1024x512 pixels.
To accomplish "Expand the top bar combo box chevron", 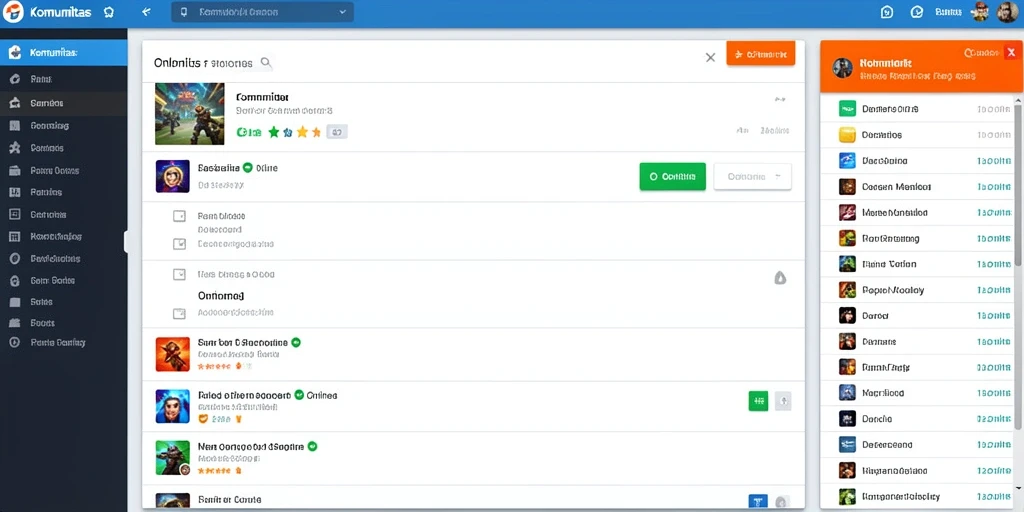I will click(x=342, y=12).
